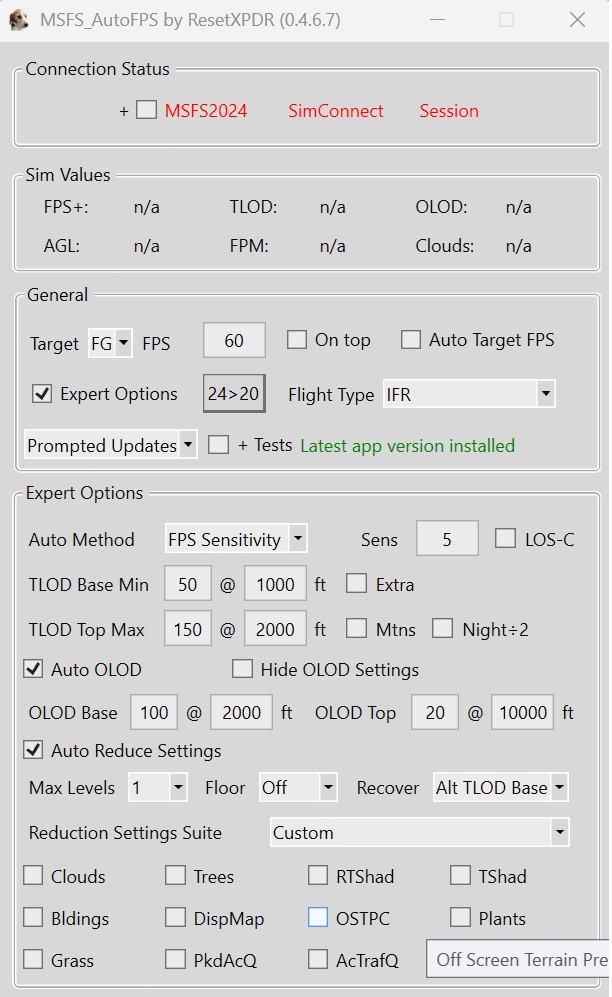The width and height of the screenshot is (612, 997).
Task: Uncheck Auto Reduce Settings checkbox
Action: [x=33, y=750]
